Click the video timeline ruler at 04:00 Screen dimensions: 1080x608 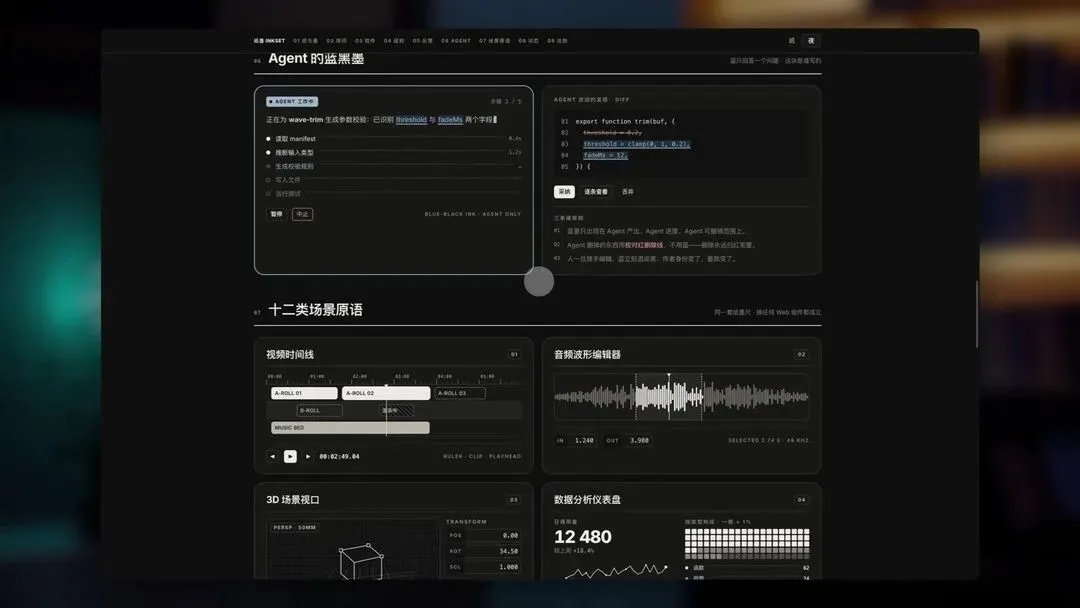(445, 377)
